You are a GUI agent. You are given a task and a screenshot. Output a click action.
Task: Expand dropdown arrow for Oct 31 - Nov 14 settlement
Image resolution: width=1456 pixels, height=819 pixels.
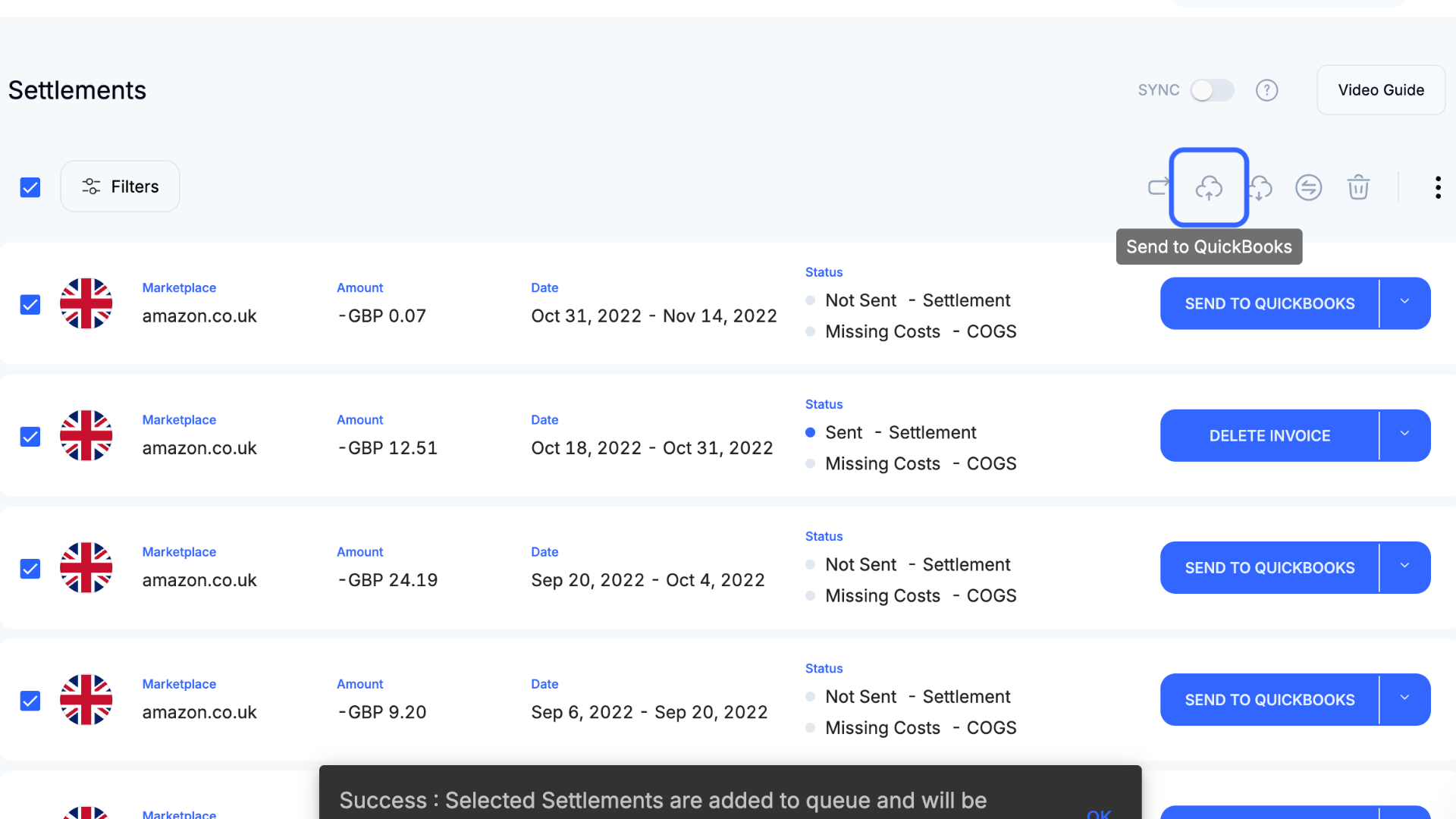tap(1405, 303)
